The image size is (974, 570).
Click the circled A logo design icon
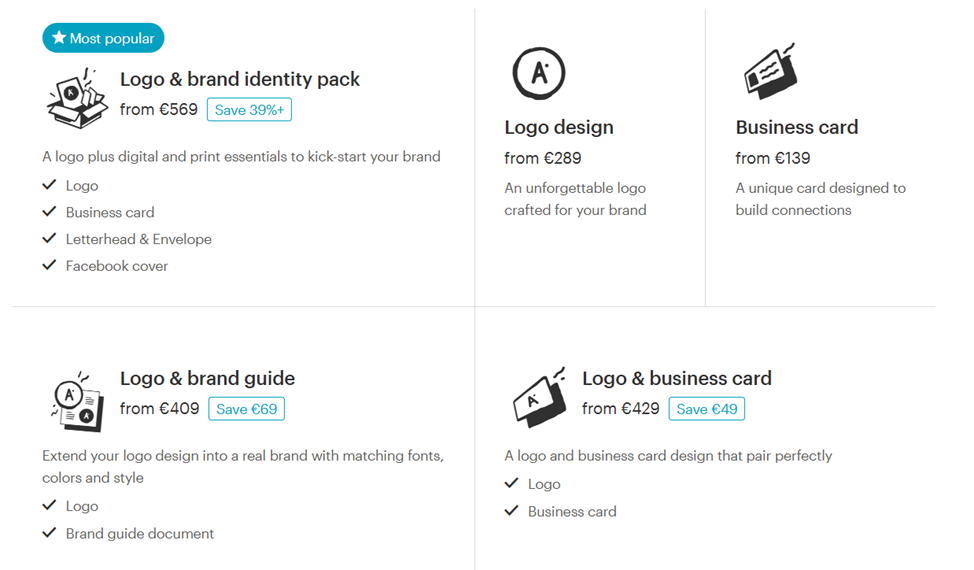click(x=539, y=73)
